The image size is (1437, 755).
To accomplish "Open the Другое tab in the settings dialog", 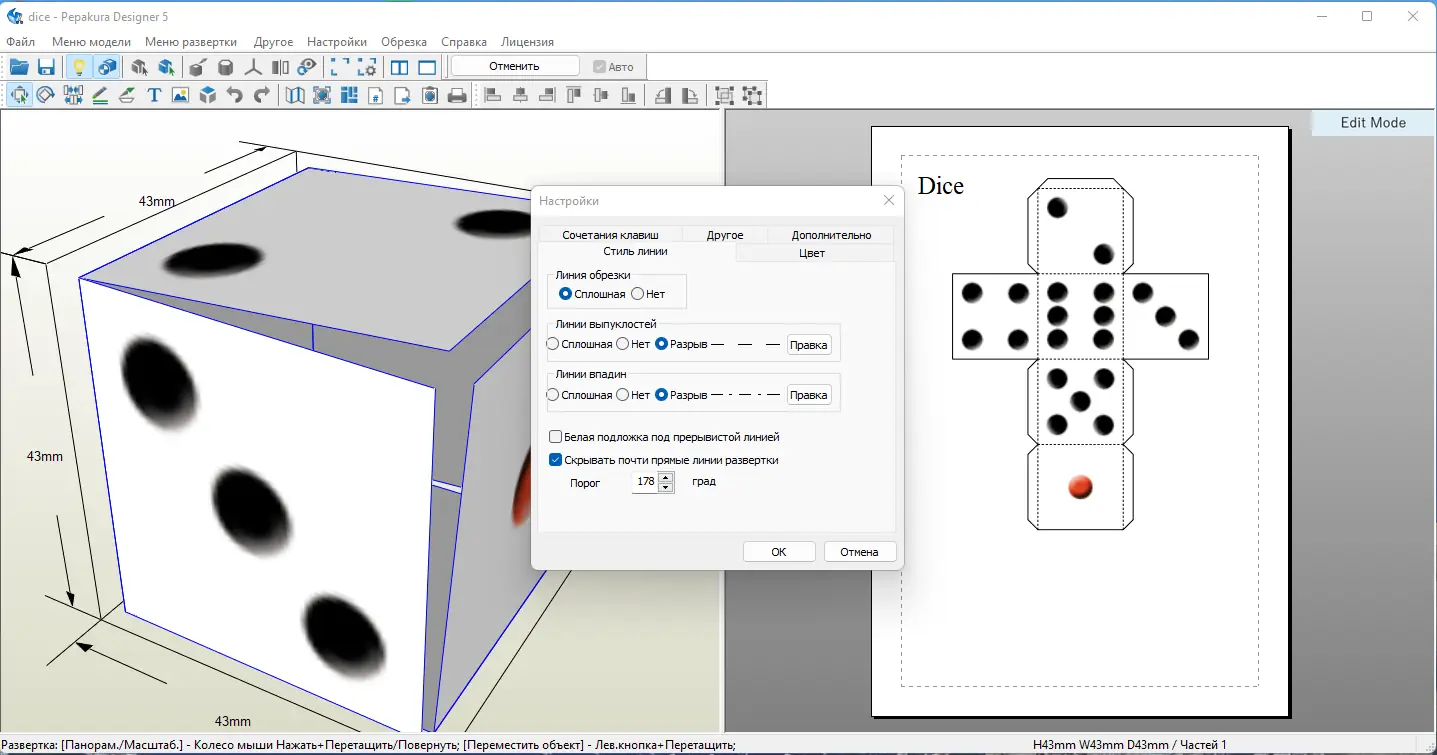I will (725, 235).
